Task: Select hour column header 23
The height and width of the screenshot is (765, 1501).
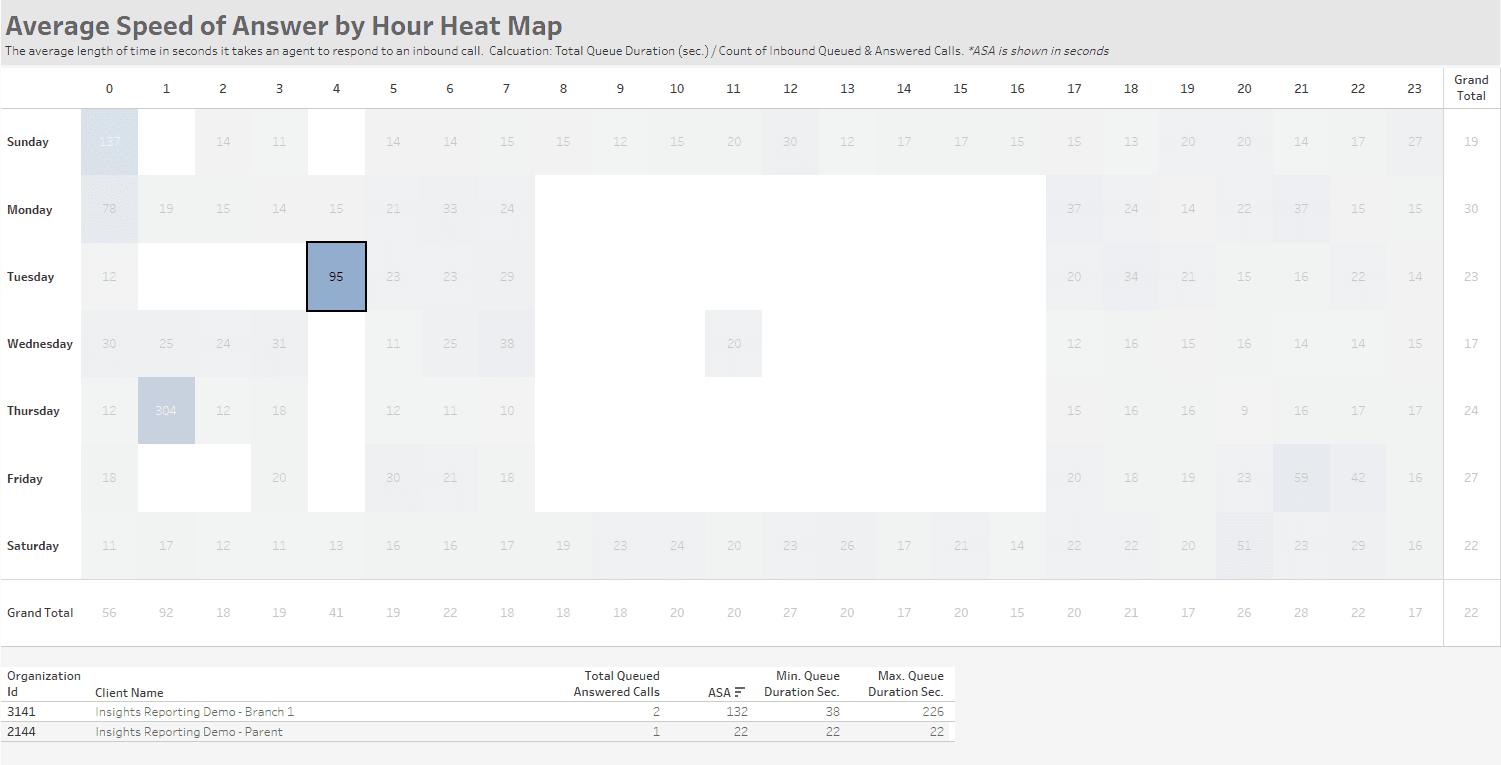Action: (x=1414, y=88)
